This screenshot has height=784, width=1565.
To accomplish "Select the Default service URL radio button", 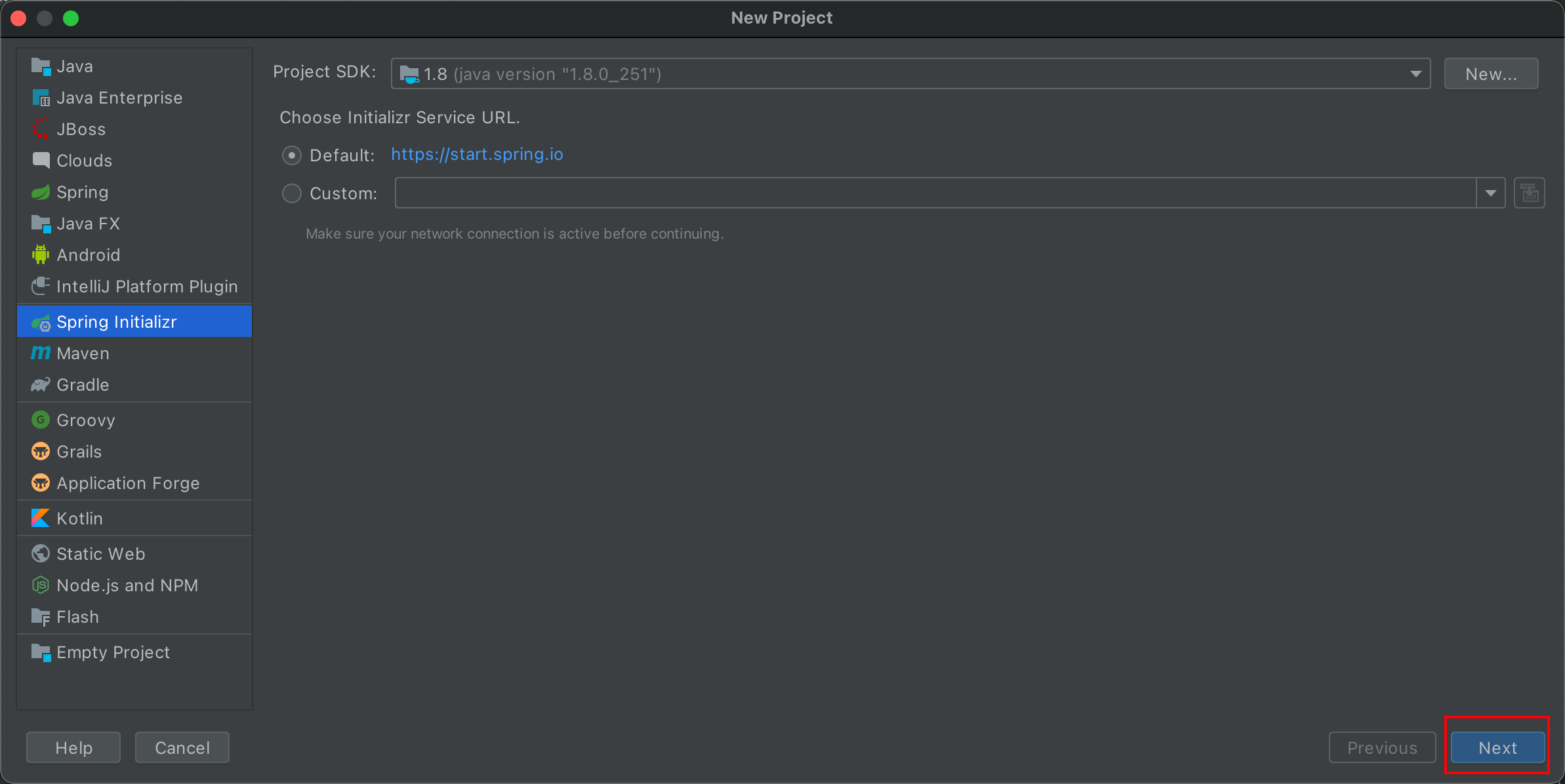I will pos(292,155).
